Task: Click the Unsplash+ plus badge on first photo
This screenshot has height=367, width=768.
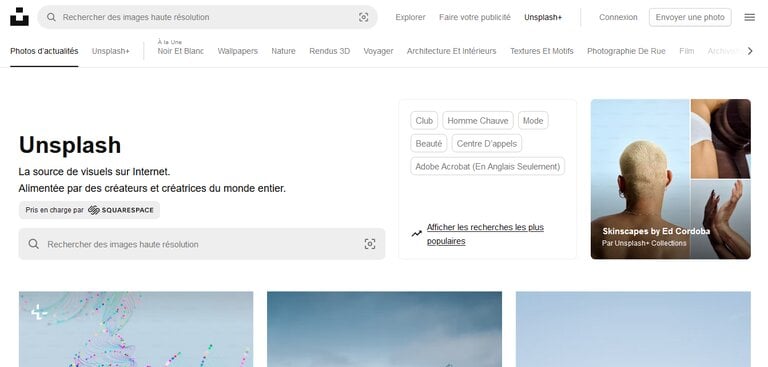Action: pos(39,312)
